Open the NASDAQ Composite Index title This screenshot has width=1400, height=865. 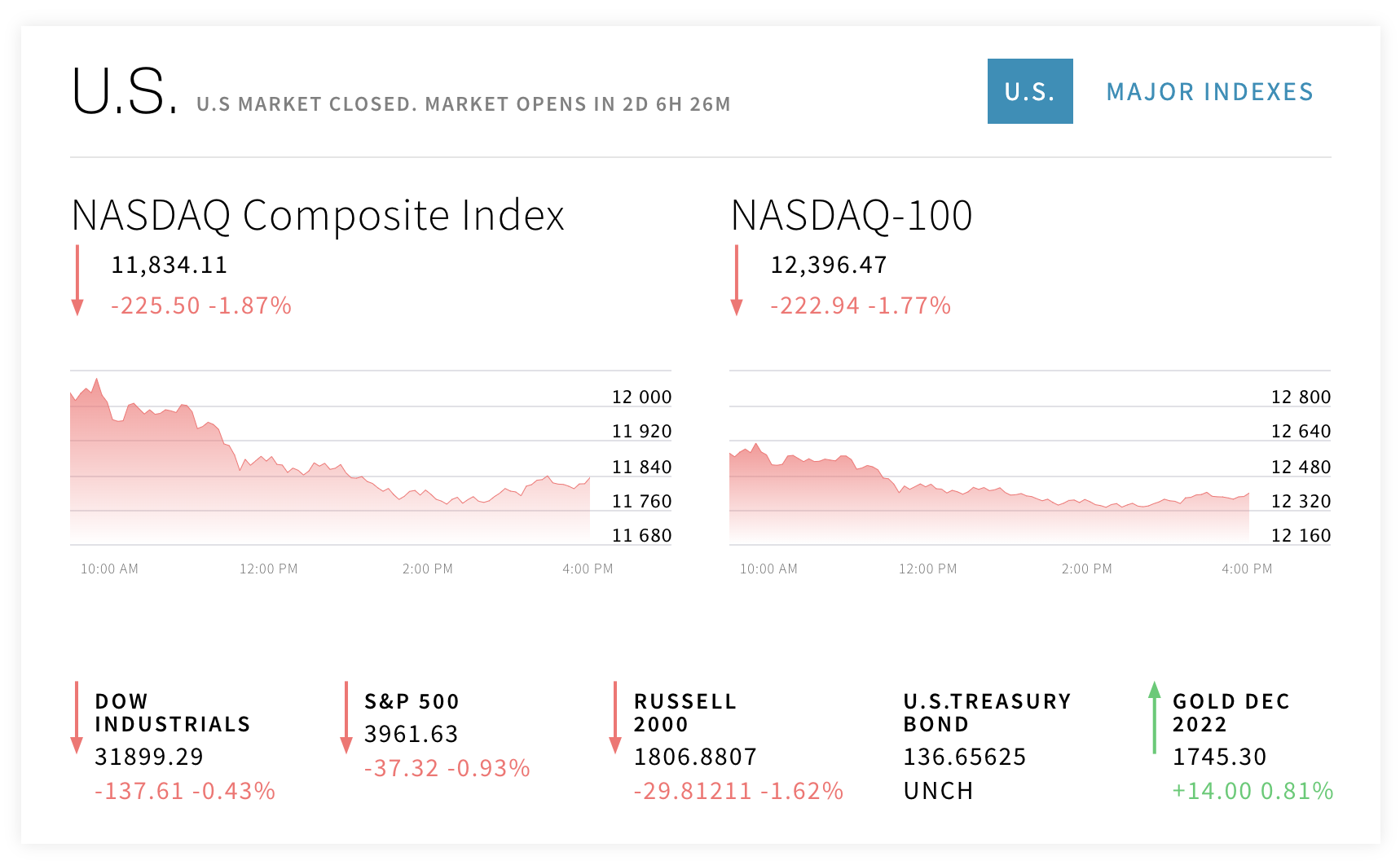click(318, 216)
